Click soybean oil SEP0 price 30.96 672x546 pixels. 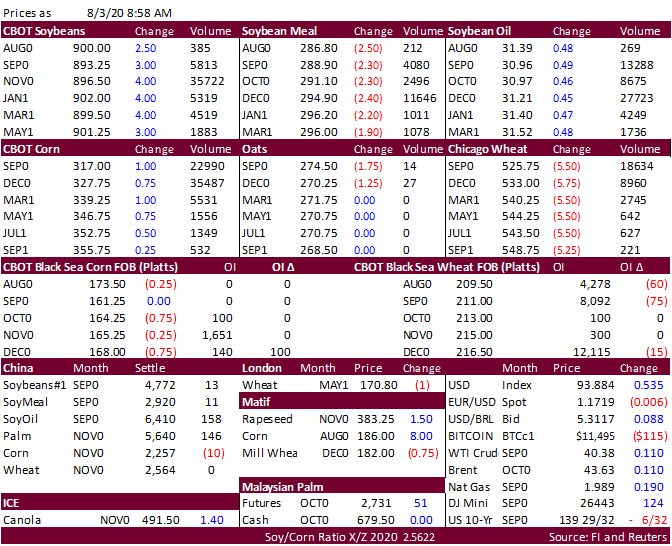tap(517, 65)
